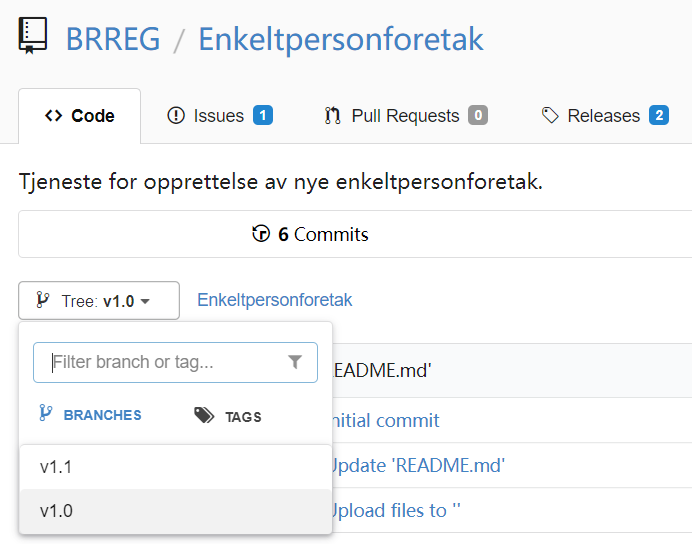692x544 pixels.
Task: Click the Code angle-brackets icon
Action: [x=53, y=116]
